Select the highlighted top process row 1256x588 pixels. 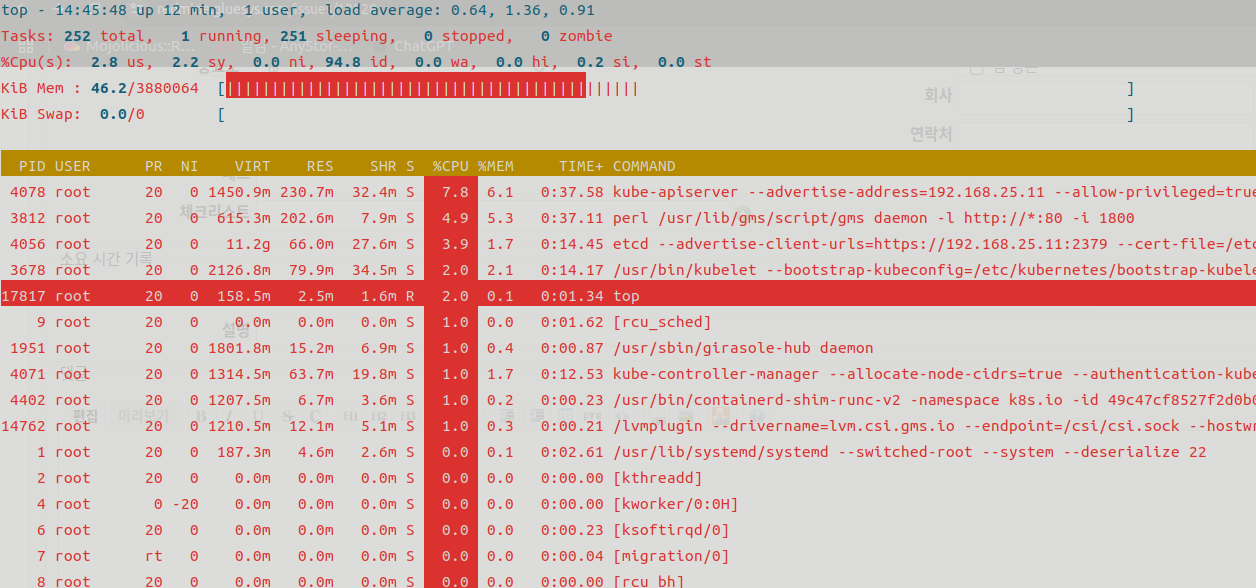point(628,296)
